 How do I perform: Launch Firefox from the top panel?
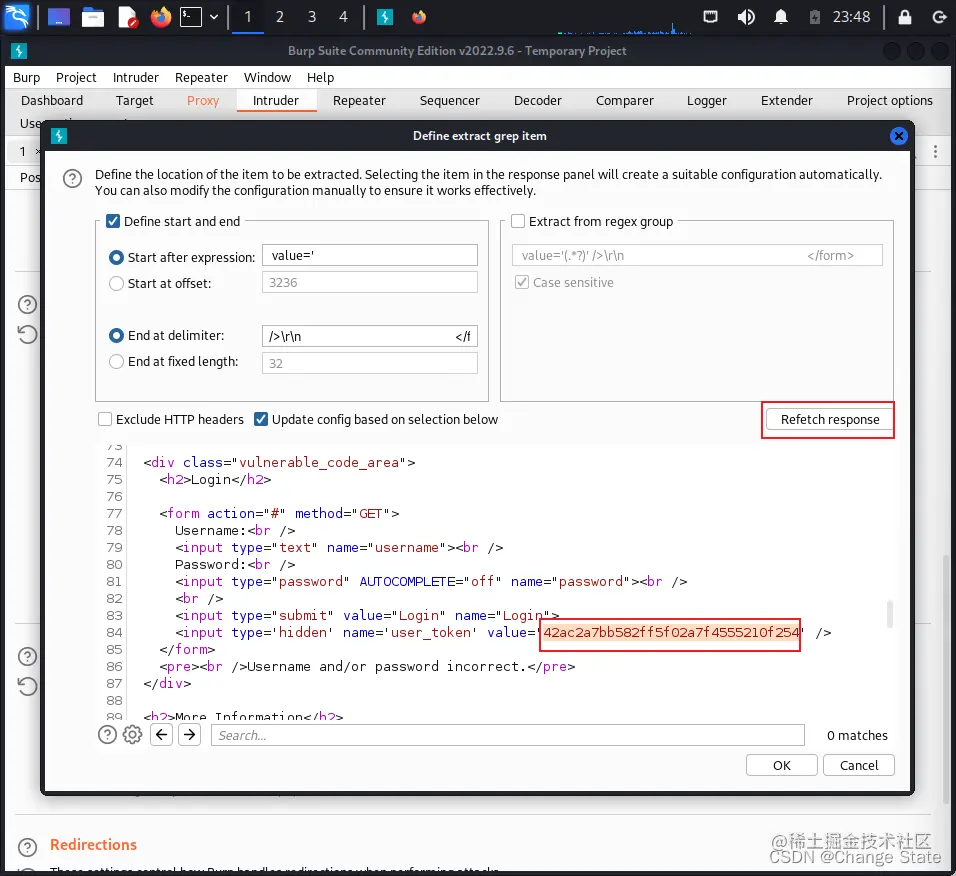click(161, 17)
